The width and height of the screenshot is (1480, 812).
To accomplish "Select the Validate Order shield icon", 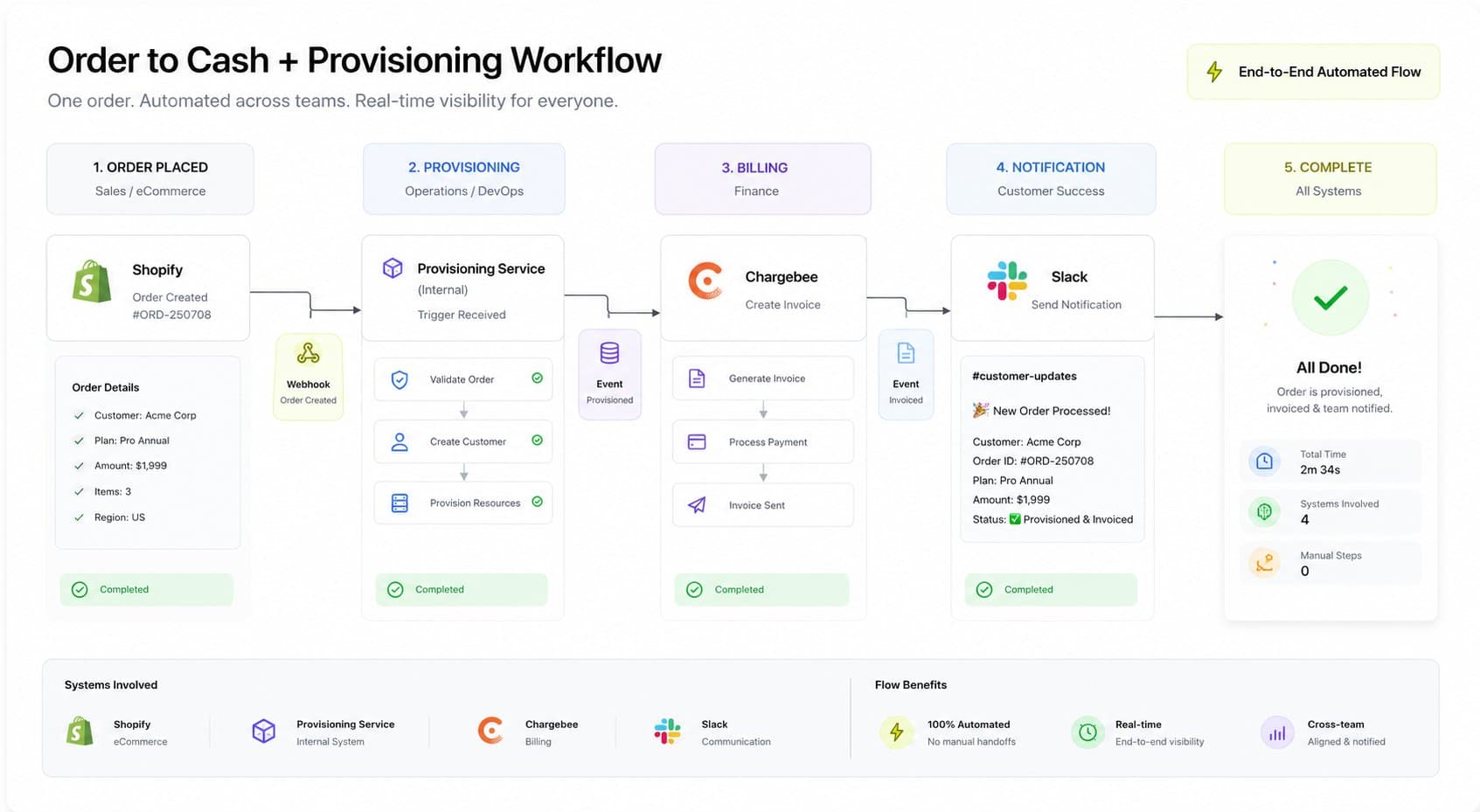I will (400, 379).
